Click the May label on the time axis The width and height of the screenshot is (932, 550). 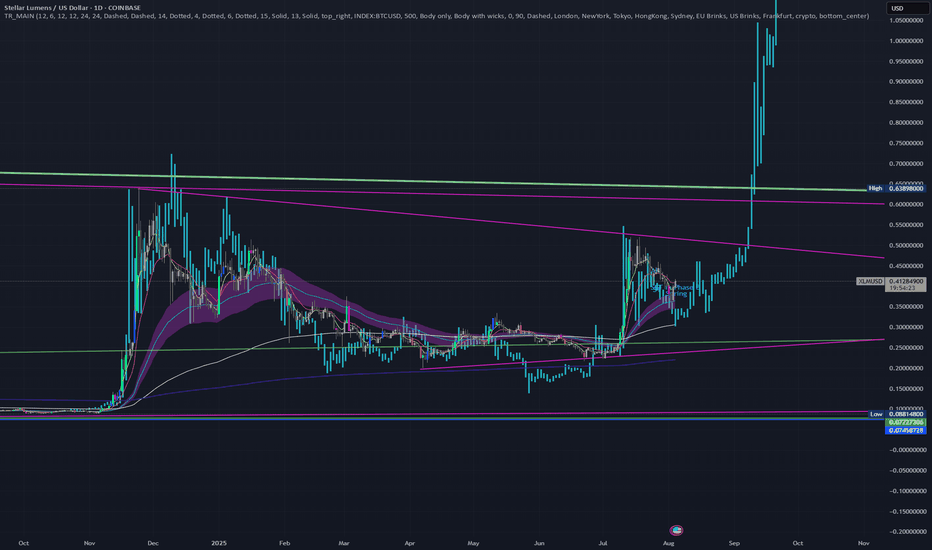pos(473,543)
